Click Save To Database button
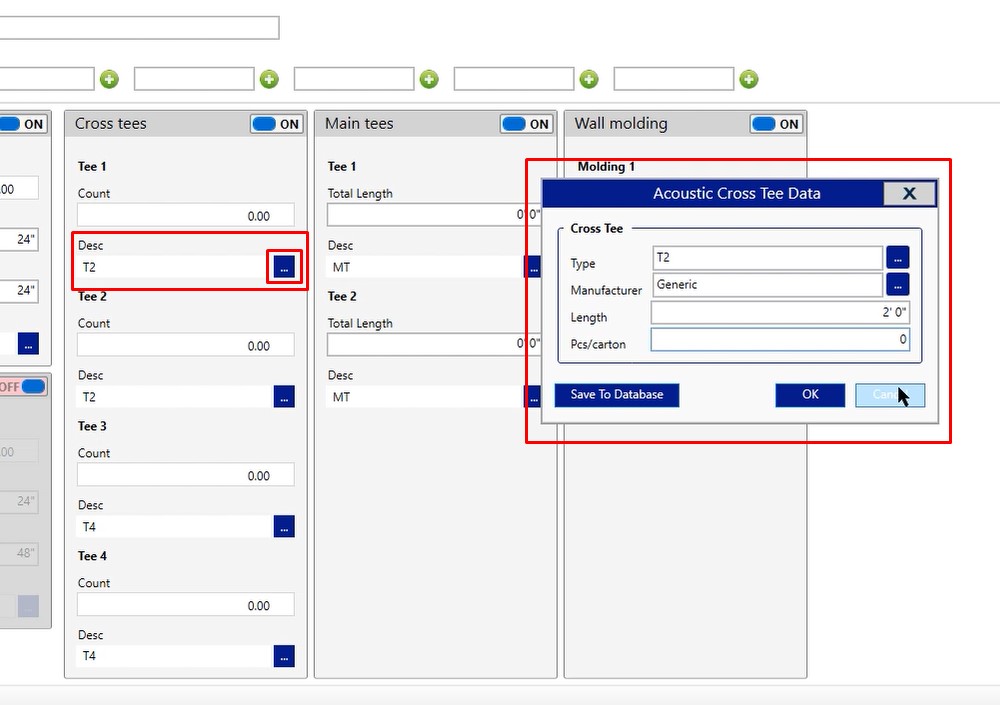1000x705 pixels. 616,395
